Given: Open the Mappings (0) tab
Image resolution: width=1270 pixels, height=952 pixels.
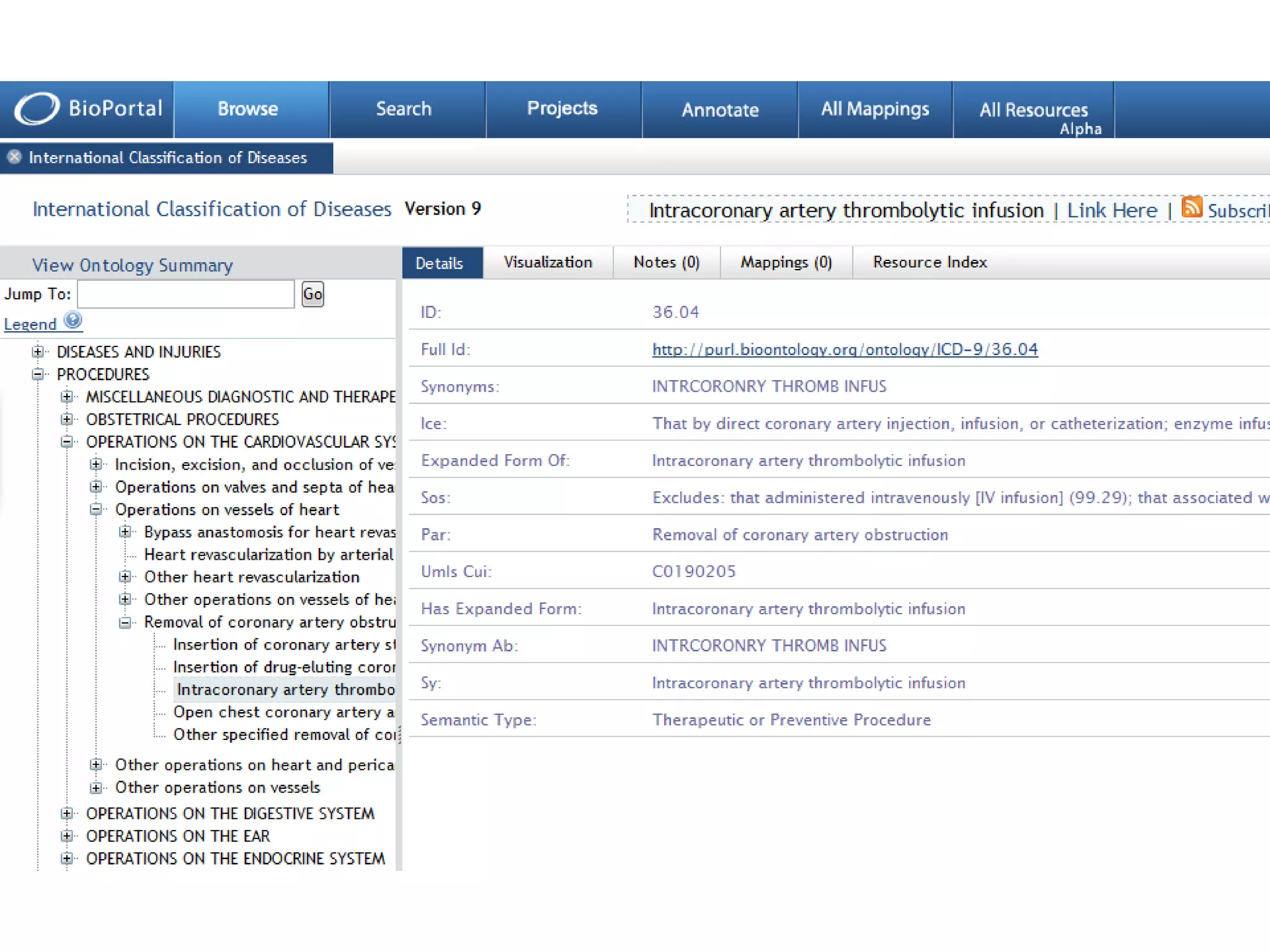Looking at the screenshot, I should pos(786,263).
